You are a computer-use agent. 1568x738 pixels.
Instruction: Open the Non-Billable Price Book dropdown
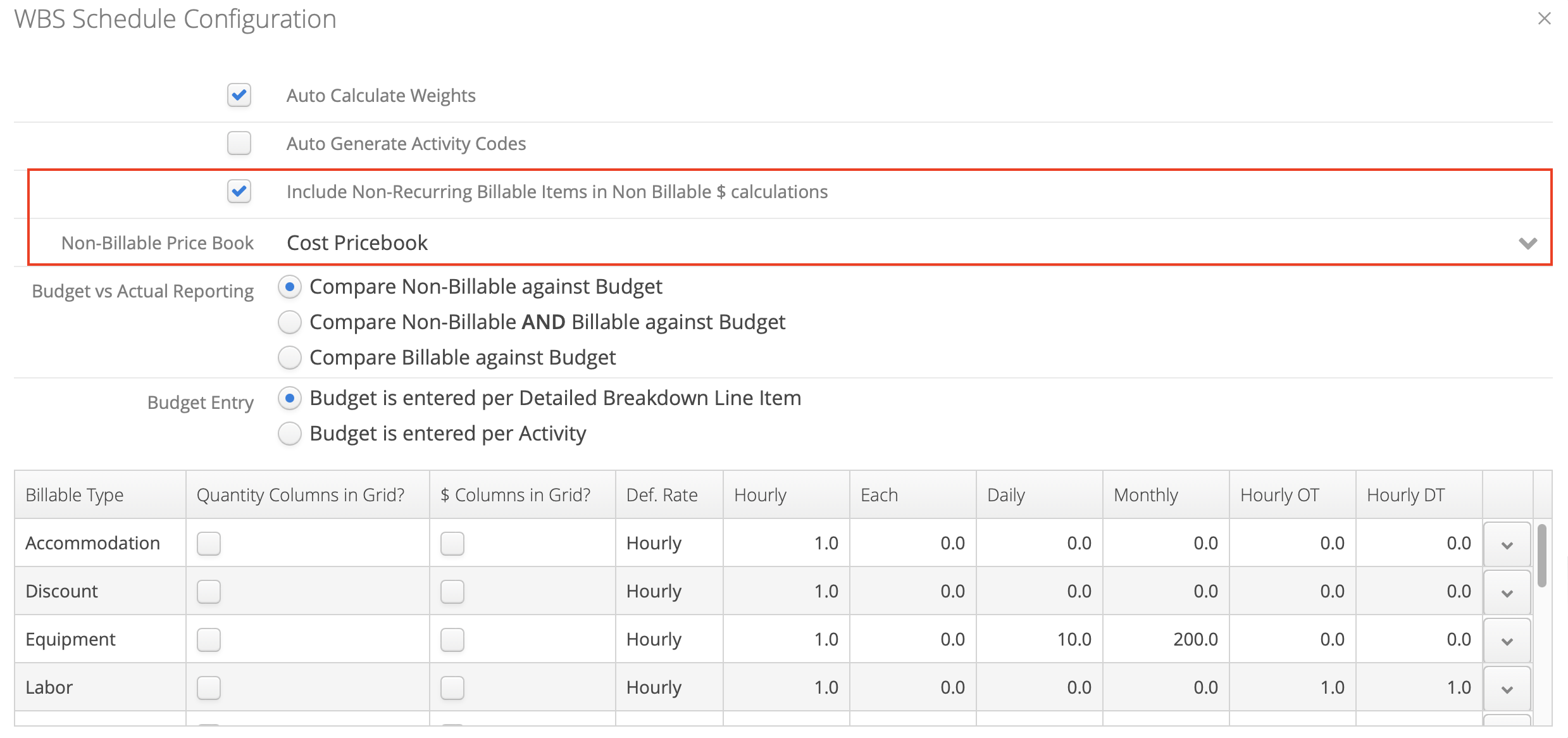point(912,243)
